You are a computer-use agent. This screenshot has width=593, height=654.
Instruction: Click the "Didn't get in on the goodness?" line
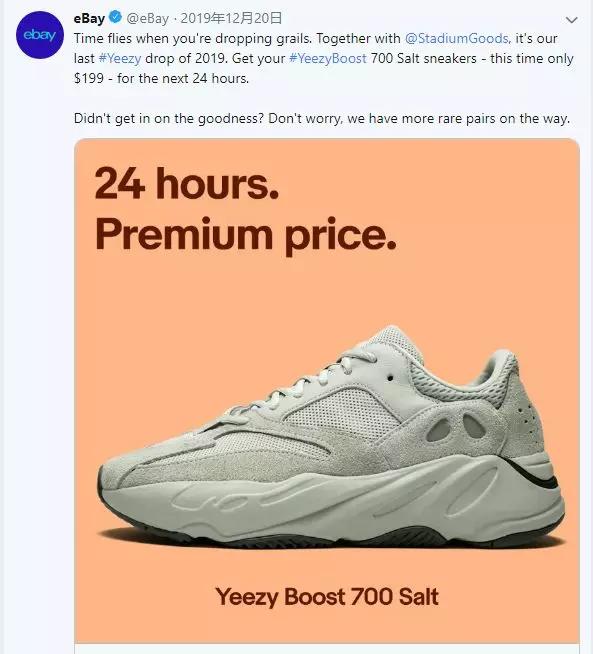[168, 118]
